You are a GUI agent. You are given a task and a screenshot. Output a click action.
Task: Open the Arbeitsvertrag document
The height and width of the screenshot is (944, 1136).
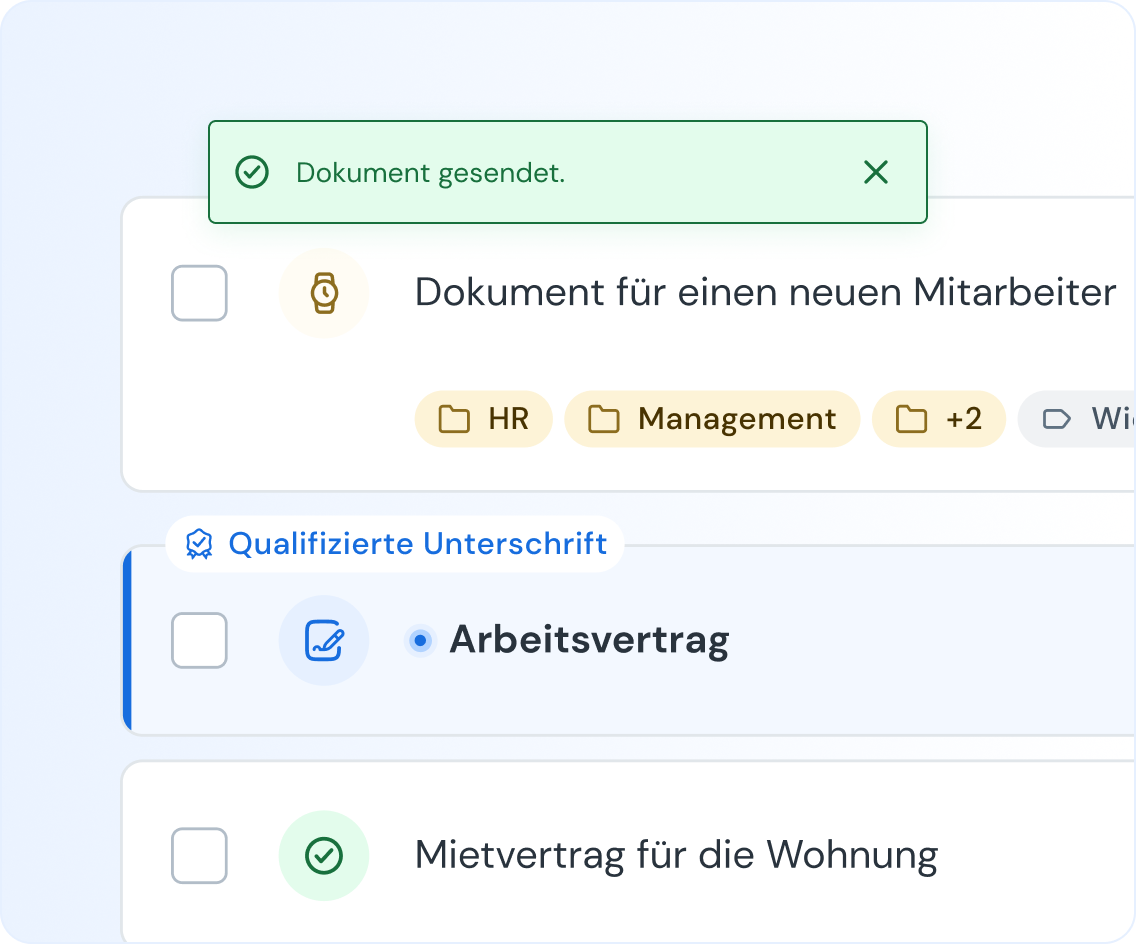click(x=589, y=640)
